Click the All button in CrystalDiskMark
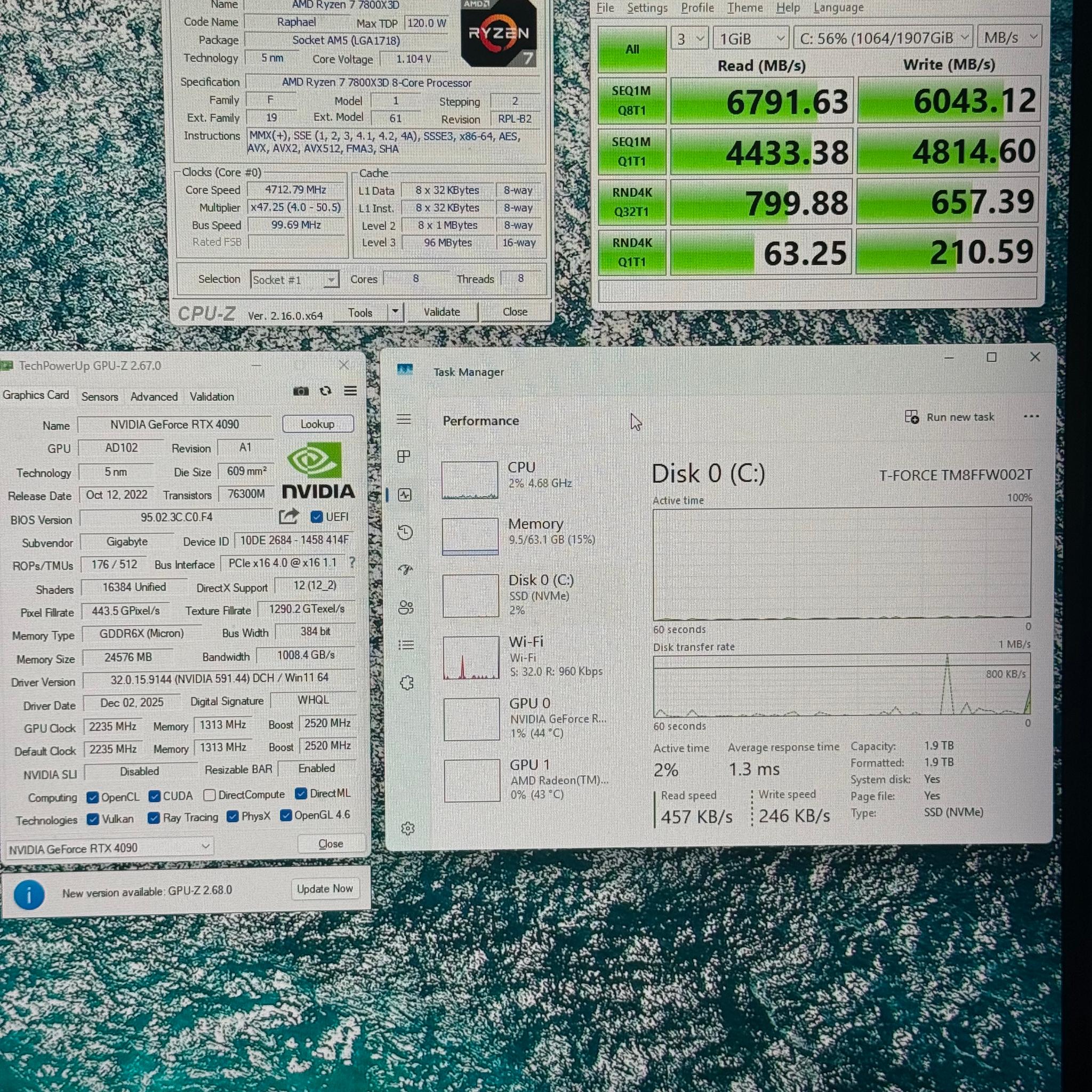This screenshot has width=1092, height=1092. pos(632,49)
